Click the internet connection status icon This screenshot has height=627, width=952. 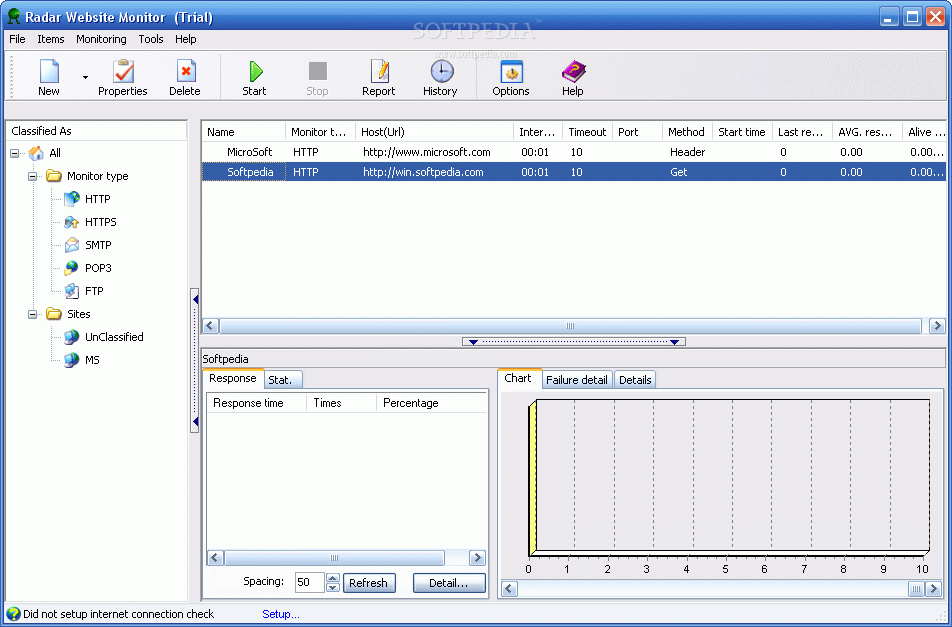pos(13,614)
